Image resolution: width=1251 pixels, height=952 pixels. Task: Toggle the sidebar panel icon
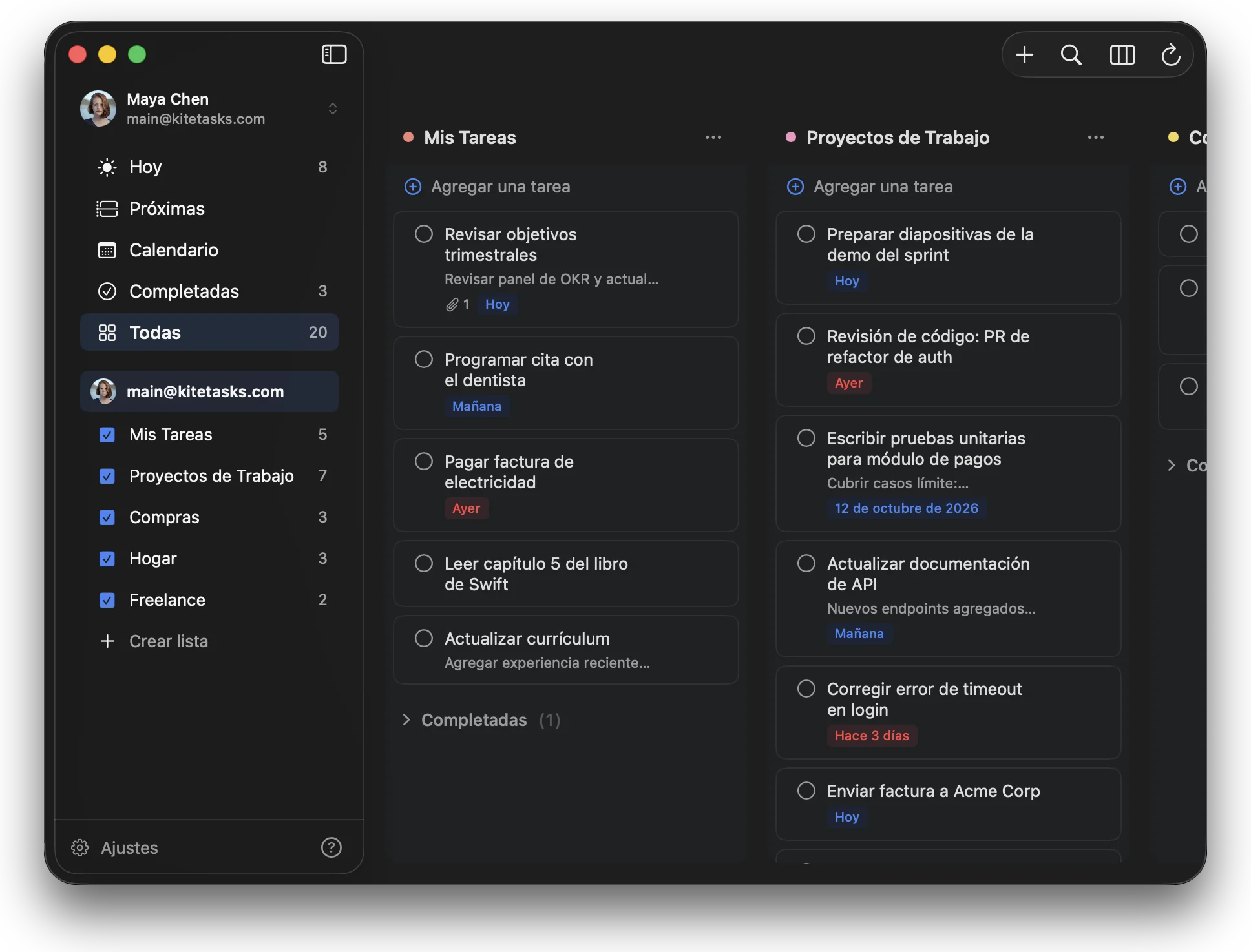point(334,54)
